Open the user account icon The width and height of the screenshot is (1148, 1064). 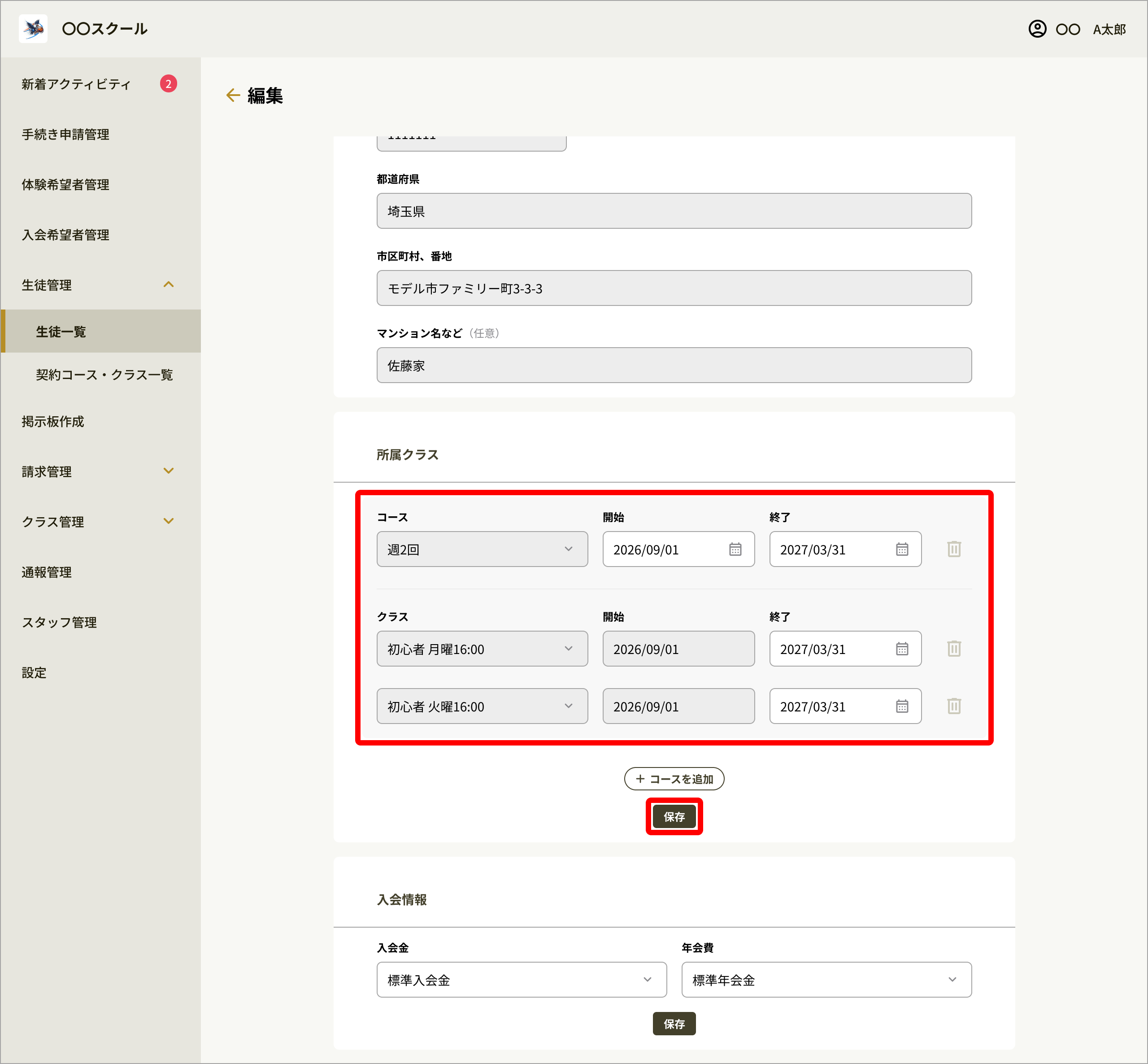click(1037, 29)
